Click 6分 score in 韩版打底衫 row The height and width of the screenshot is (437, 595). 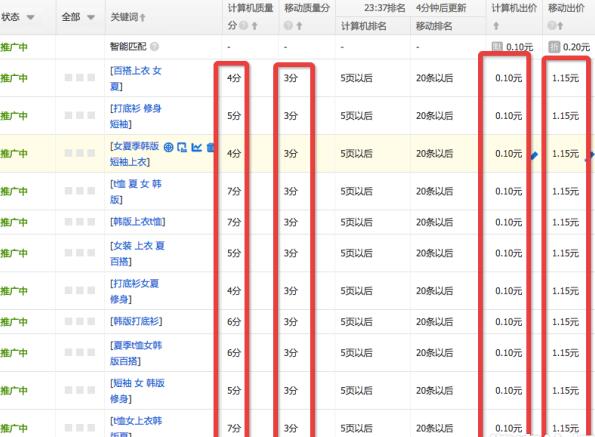[234, 322]
